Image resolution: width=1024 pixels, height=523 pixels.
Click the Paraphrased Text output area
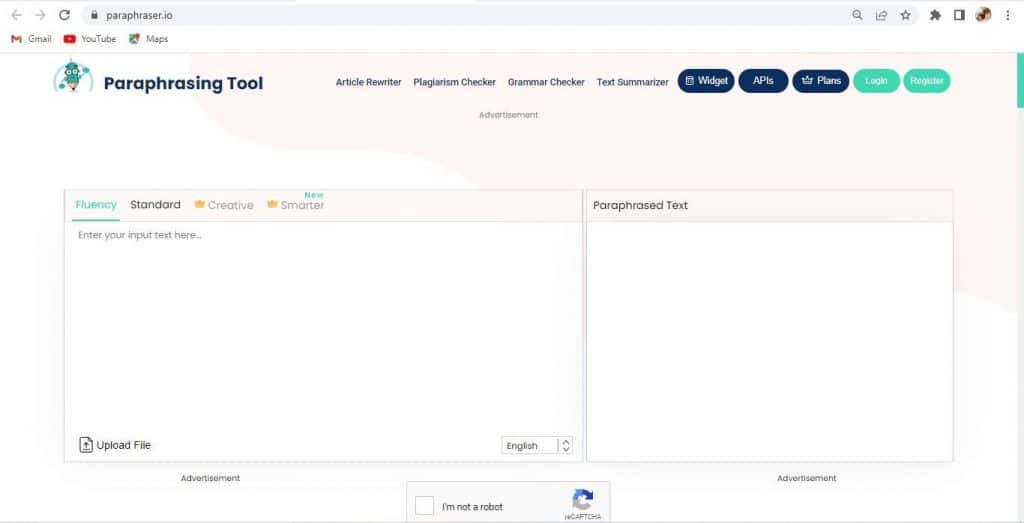click(x=769, y=341)
